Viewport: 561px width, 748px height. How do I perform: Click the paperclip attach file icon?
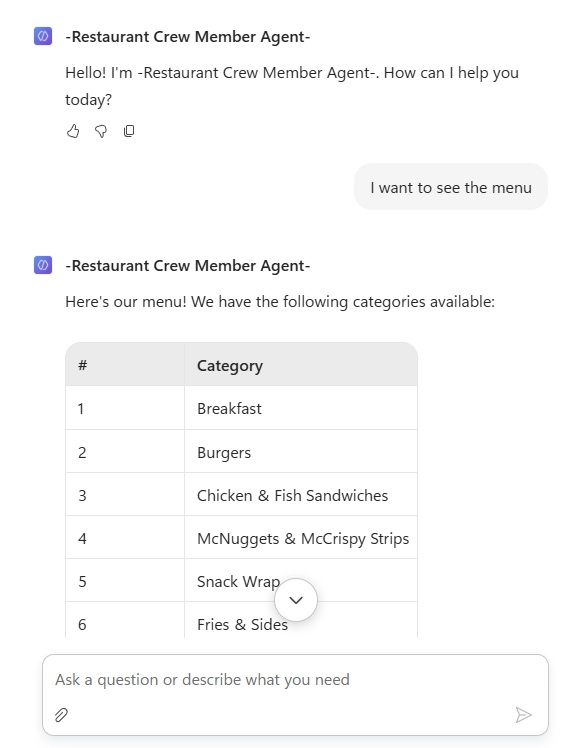click(x=61, y=715)
